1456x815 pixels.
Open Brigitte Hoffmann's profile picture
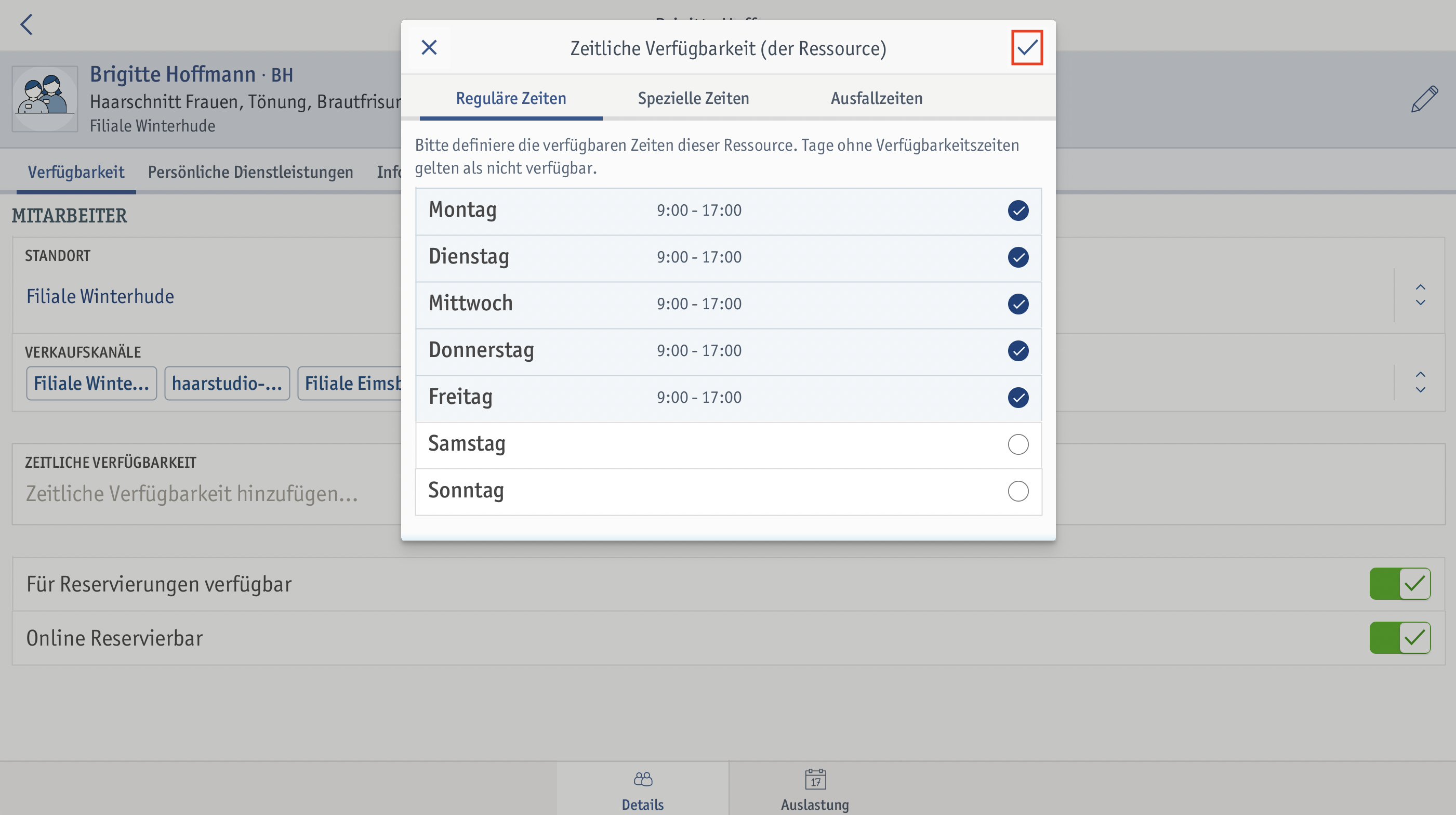tap(45, 98)
